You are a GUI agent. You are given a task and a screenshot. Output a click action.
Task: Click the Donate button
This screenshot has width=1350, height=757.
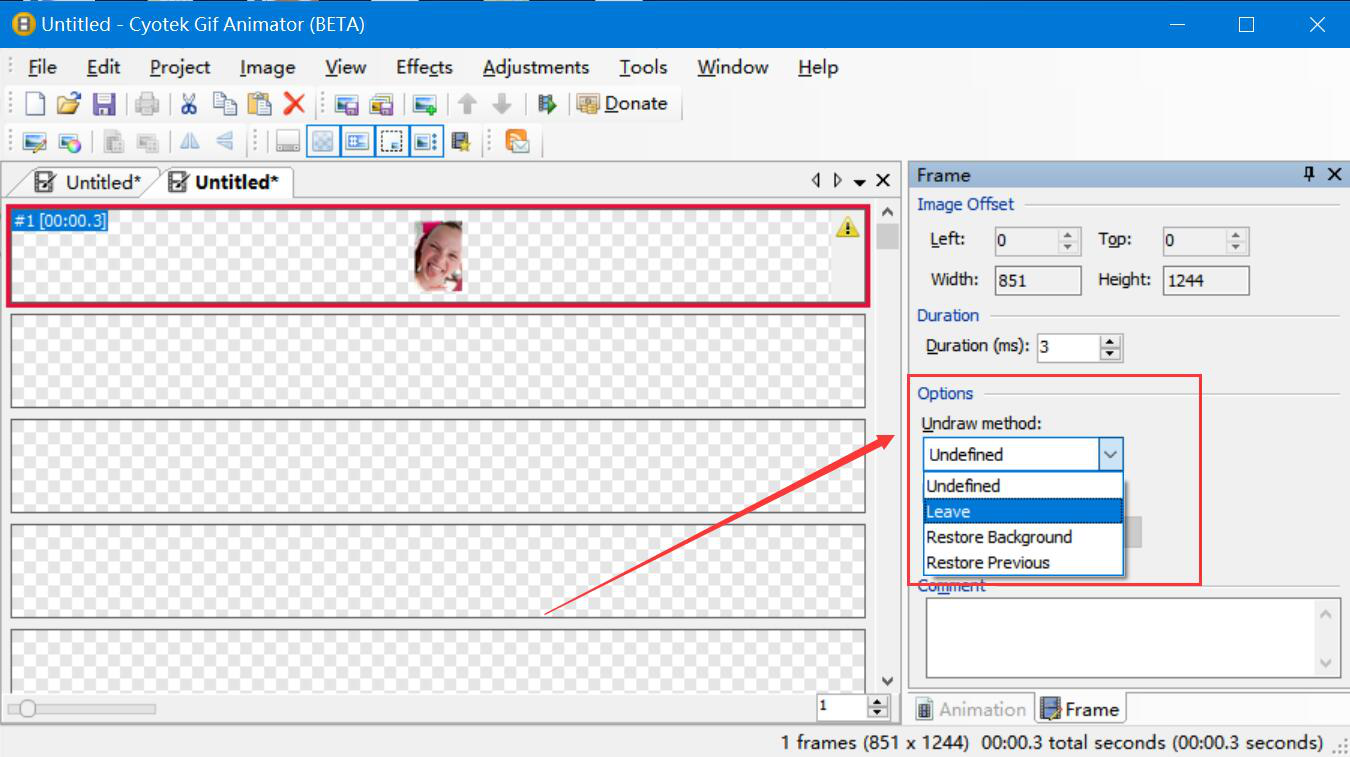click(622, 104)
